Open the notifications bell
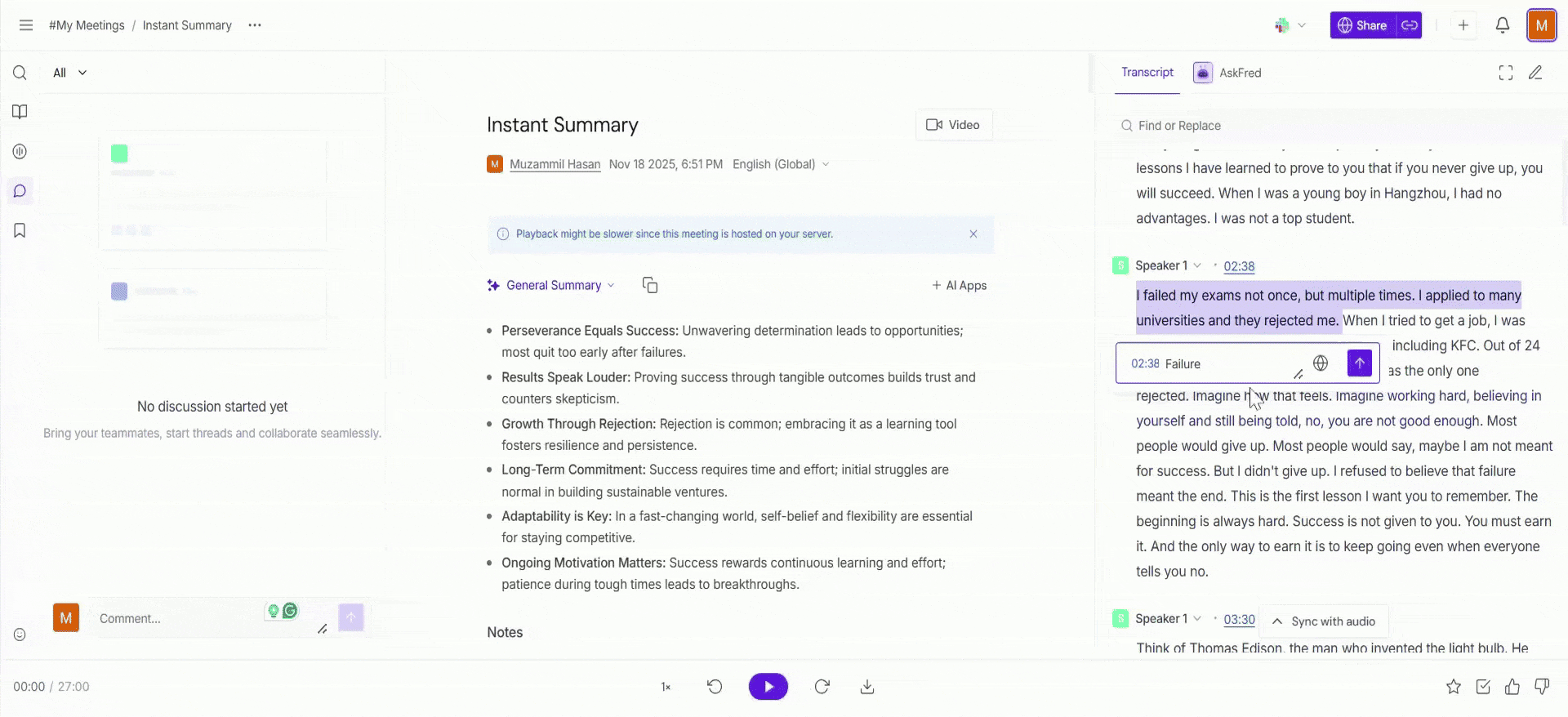Screen dimensions: 1568x717 tap(1502, 25)
